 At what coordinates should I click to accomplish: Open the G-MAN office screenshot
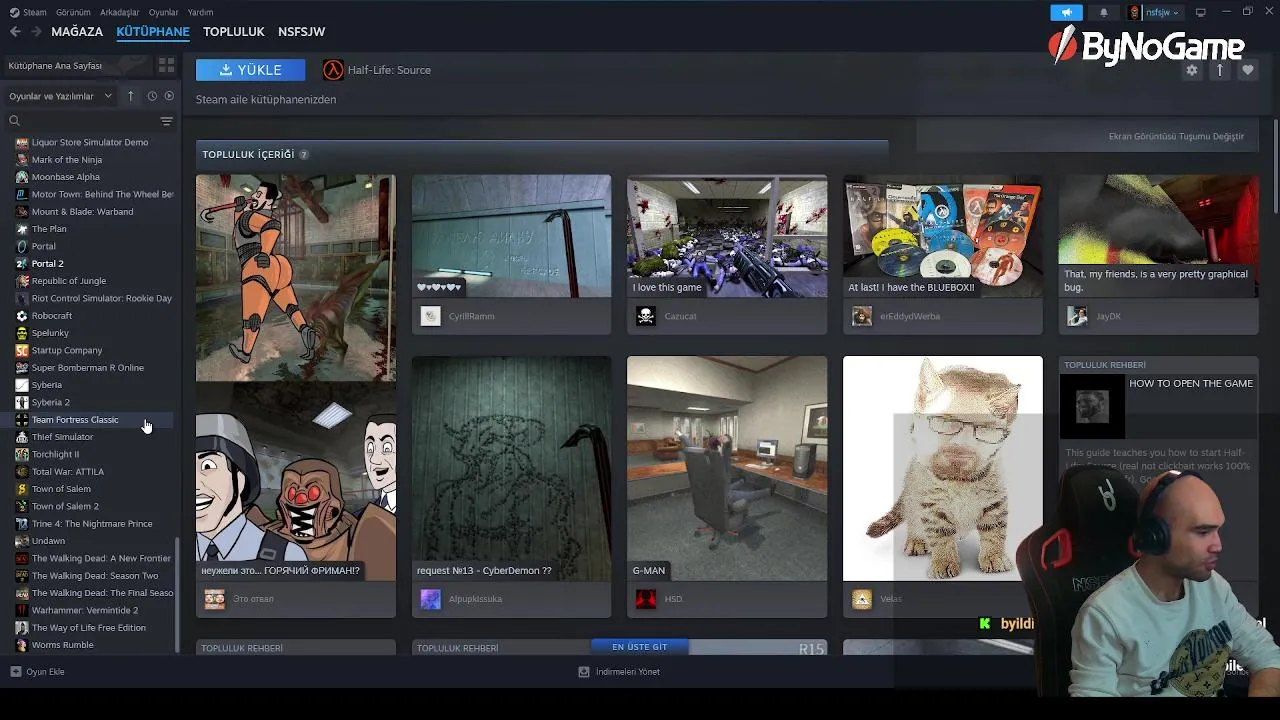(727, 468)
